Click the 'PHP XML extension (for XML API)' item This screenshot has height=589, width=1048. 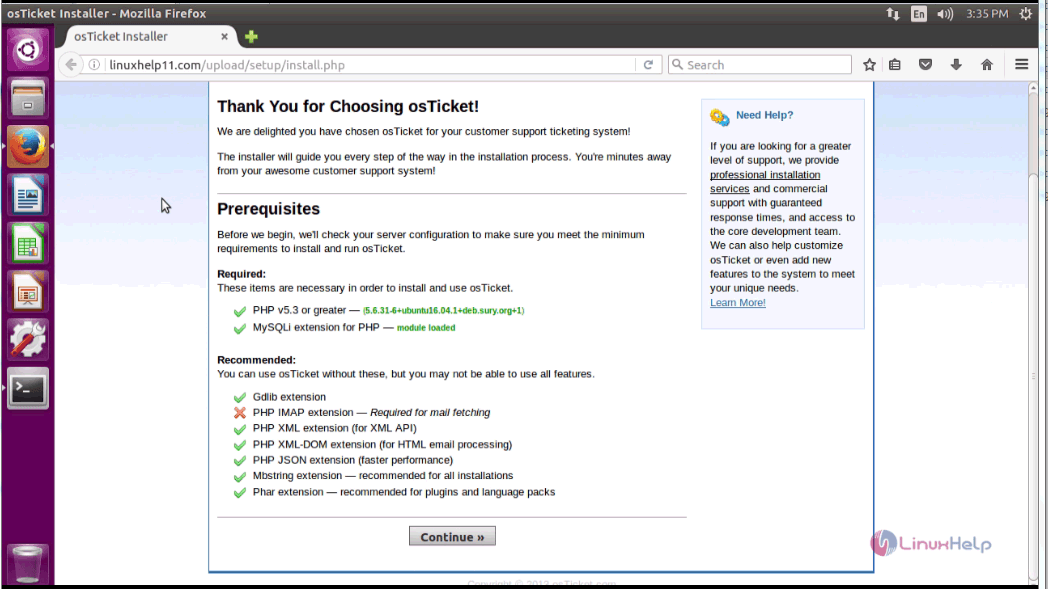click(334, 428)
